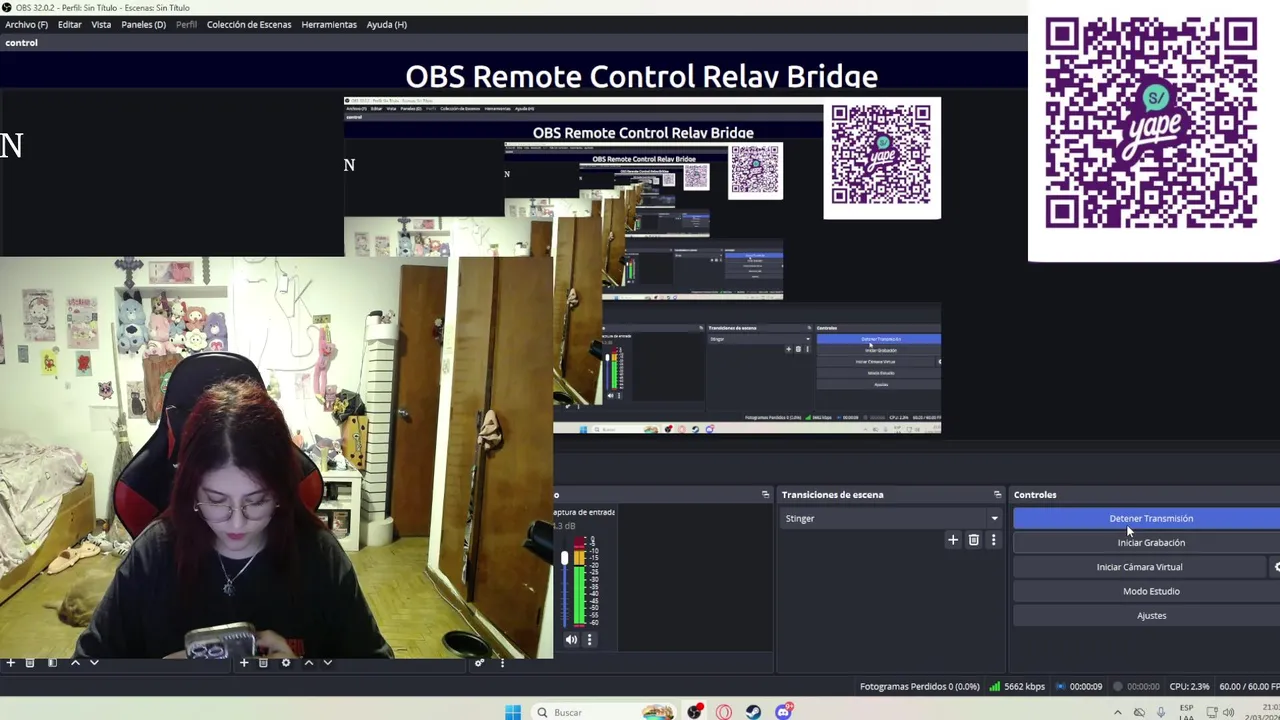Viewport: 1280px width, 720px height.
Task: Open audio mixer toolbar three-dot menu
Action: (x=502, y=662)
